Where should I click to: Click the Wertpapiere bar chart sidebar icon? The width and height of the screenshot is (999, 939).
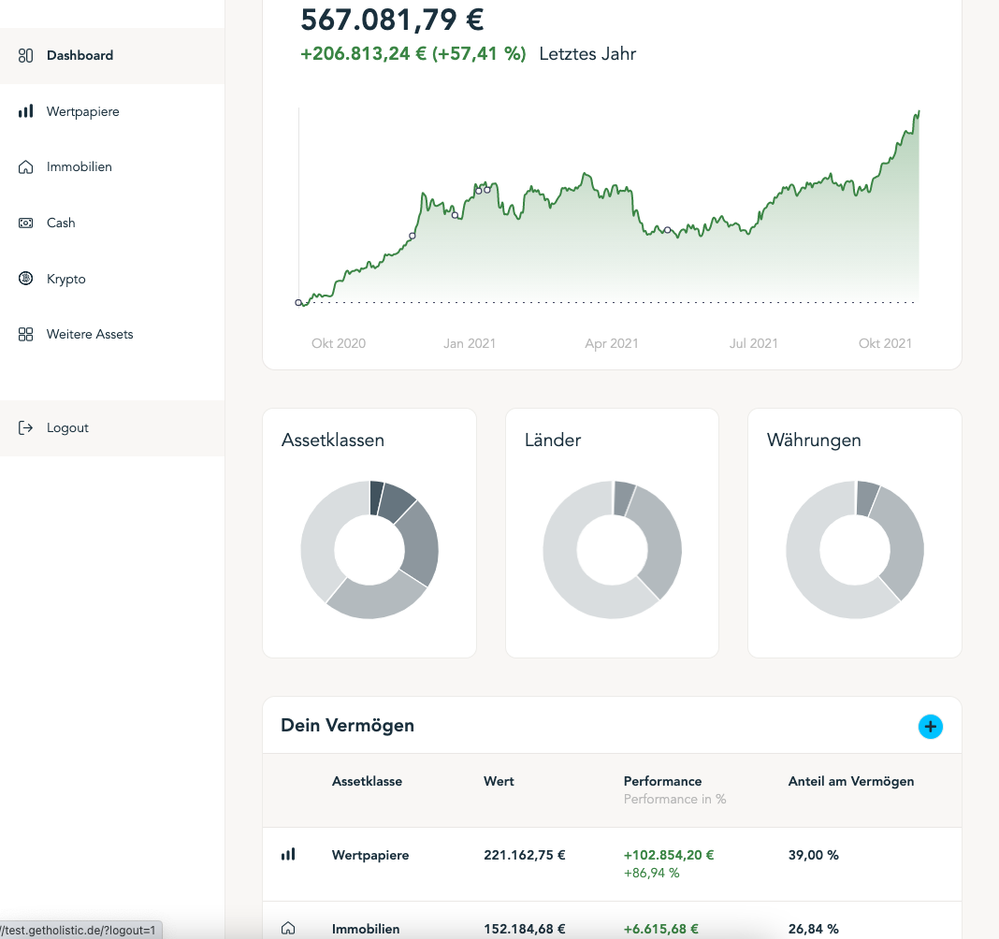(26, 112)
